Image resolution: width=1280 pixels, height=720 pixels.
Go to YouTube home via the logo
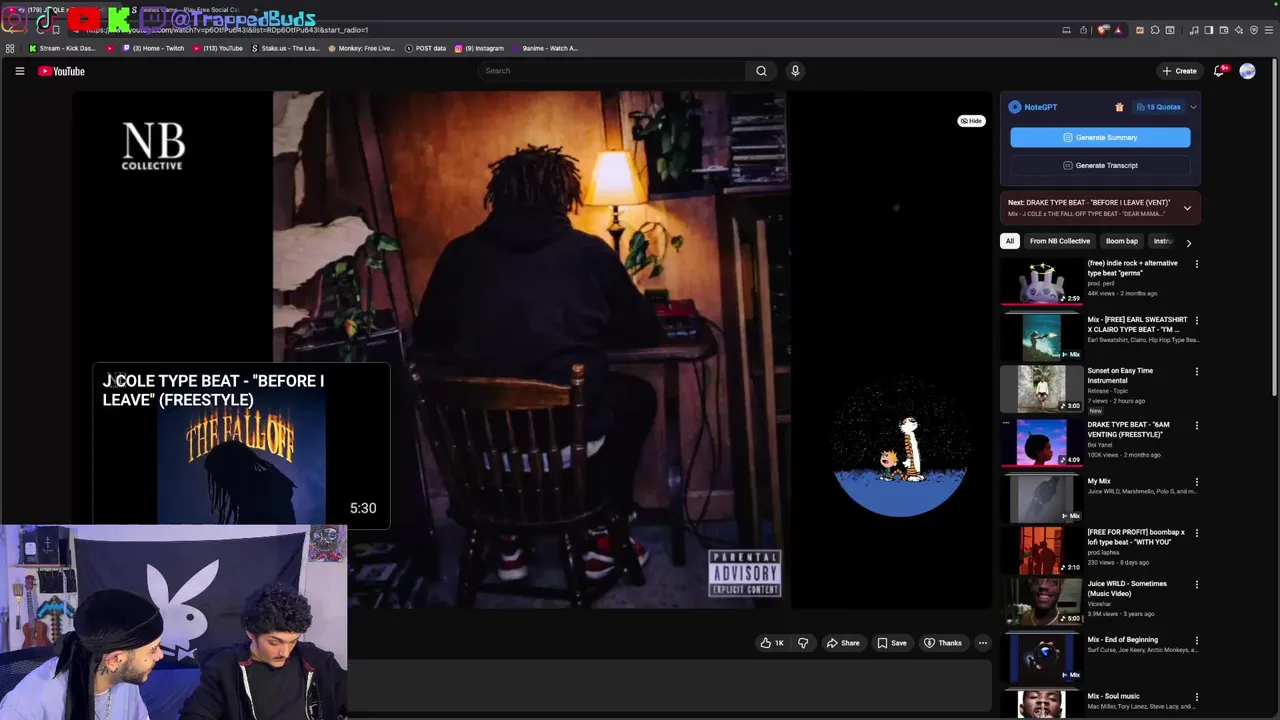click(x=62, y=71)
